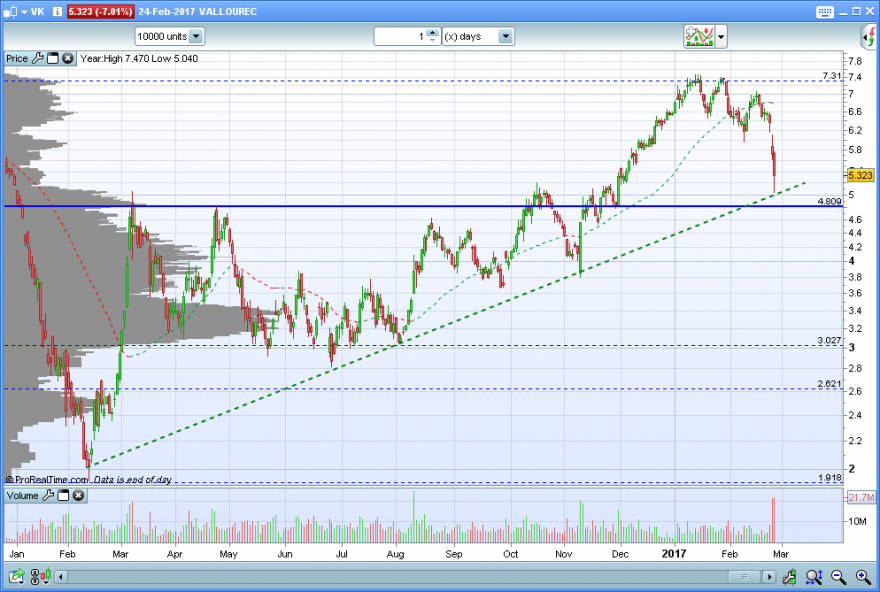Open the indicators chart button
The width and height of the screenshot is (880, 592).
coord(699,36)
